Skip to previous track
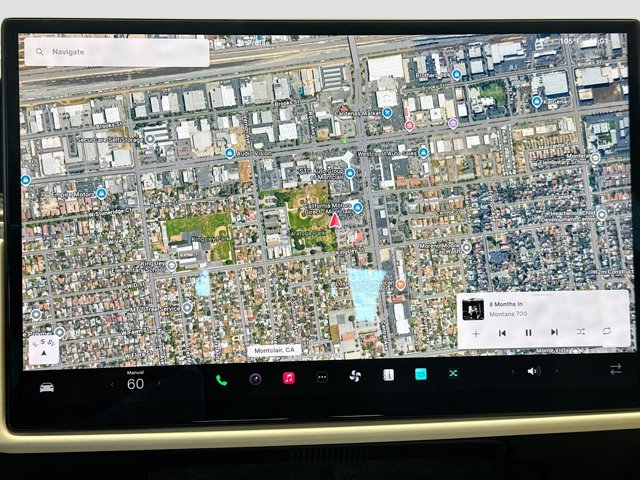This screenshot has height=480, width=640. pyautogui.click(x=502, y=333)
